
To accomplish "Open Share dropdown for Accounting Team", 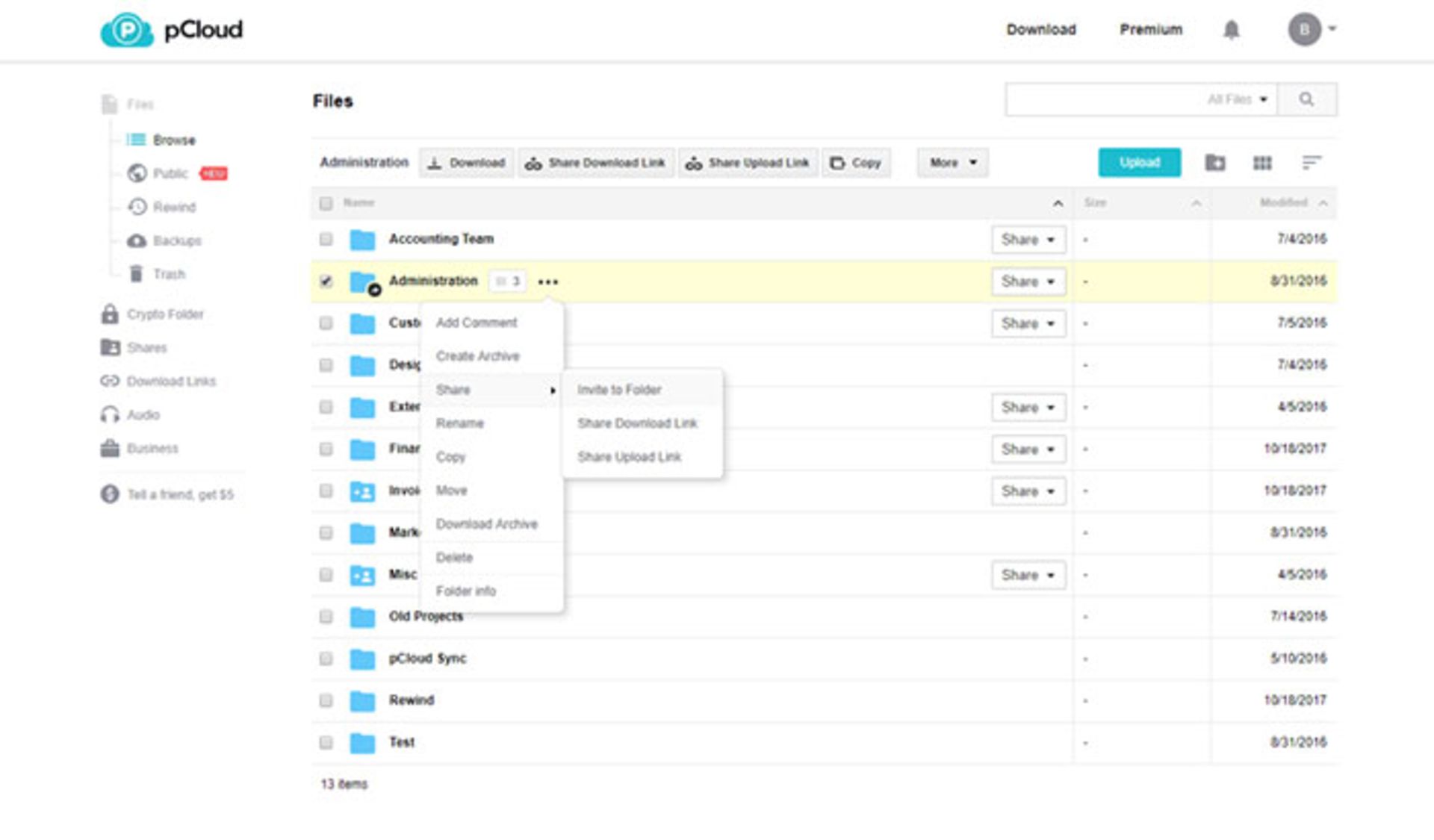I will [1028, 240].
